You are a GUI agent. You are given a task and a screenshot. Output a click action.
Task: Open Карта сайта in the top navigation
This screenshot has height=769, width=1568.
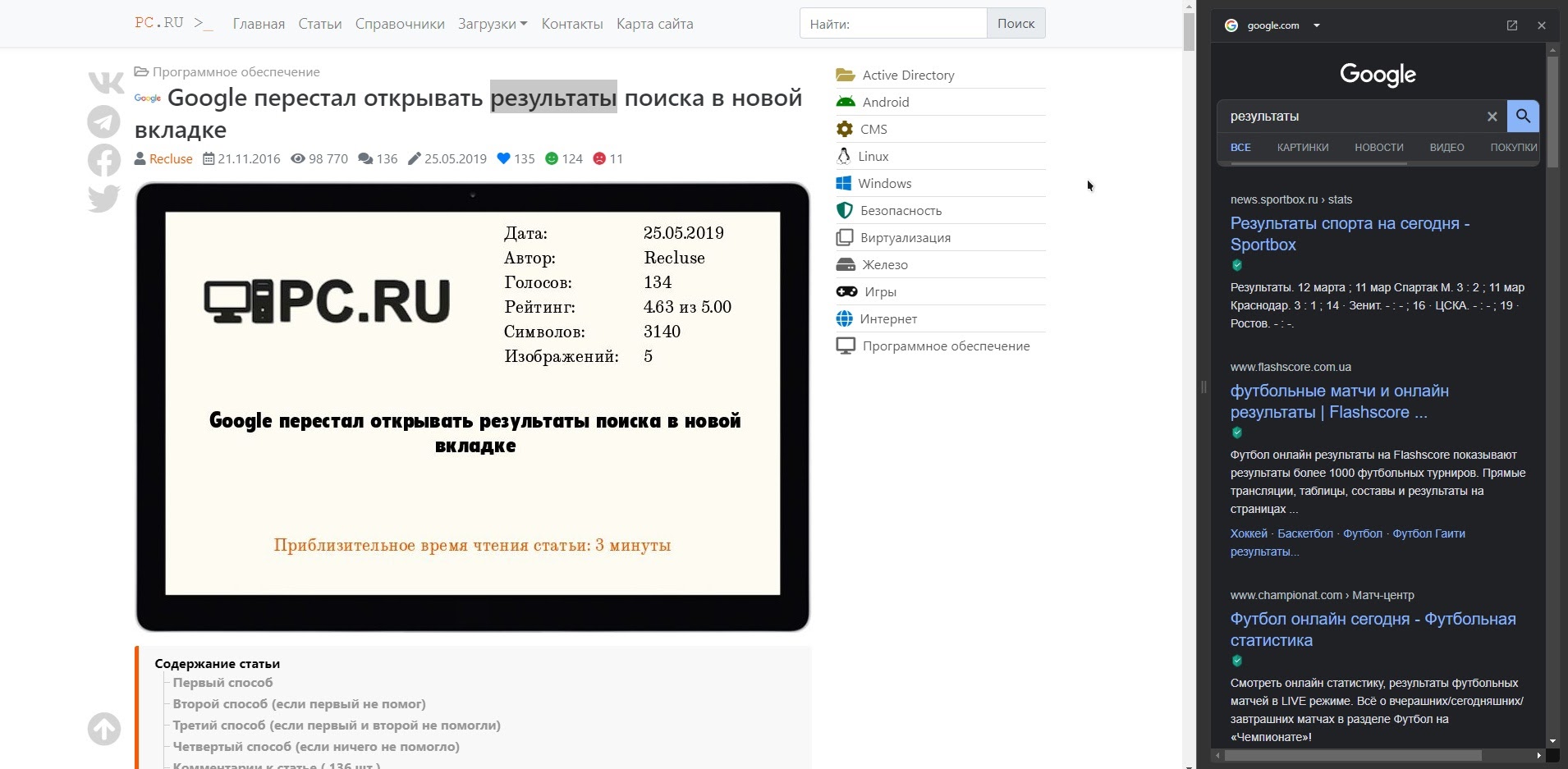coord(655,24)
